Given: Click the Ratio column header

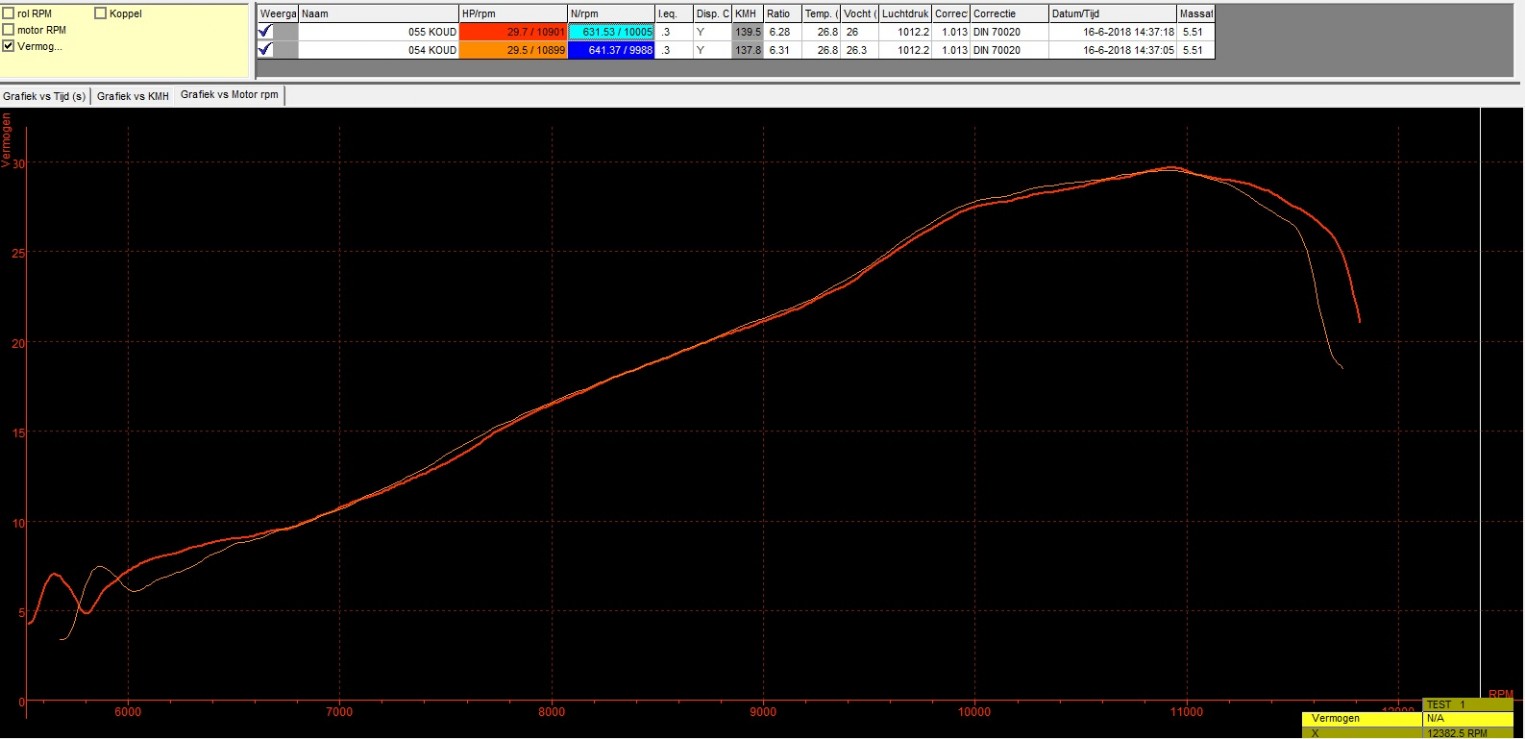Looking at the screenshot, I should [782, 15].
